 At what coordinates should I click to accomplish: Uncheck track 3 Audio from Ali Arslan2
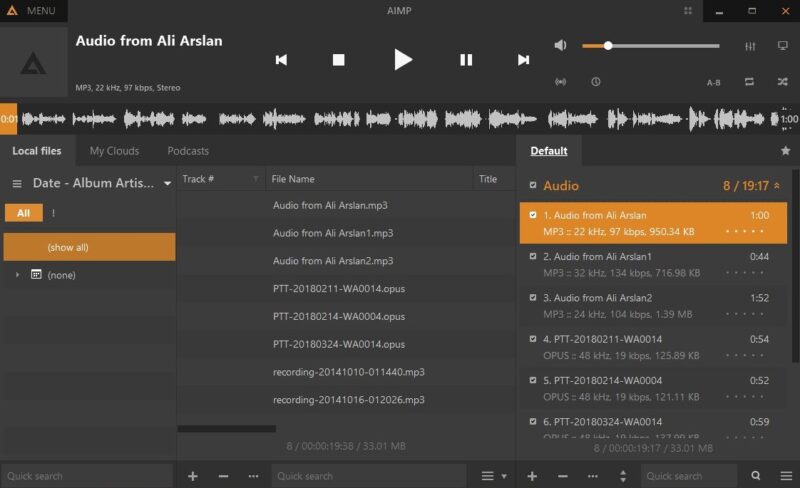pyautogui.click(x=533, y=298)
